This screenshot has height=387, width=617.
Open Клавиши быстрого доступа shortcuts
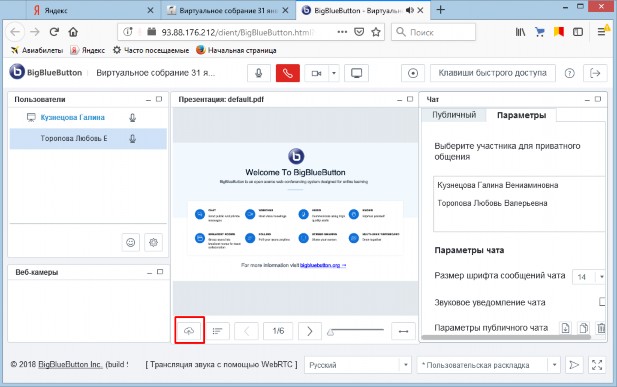pyautogui.click(x=493, y=73)
